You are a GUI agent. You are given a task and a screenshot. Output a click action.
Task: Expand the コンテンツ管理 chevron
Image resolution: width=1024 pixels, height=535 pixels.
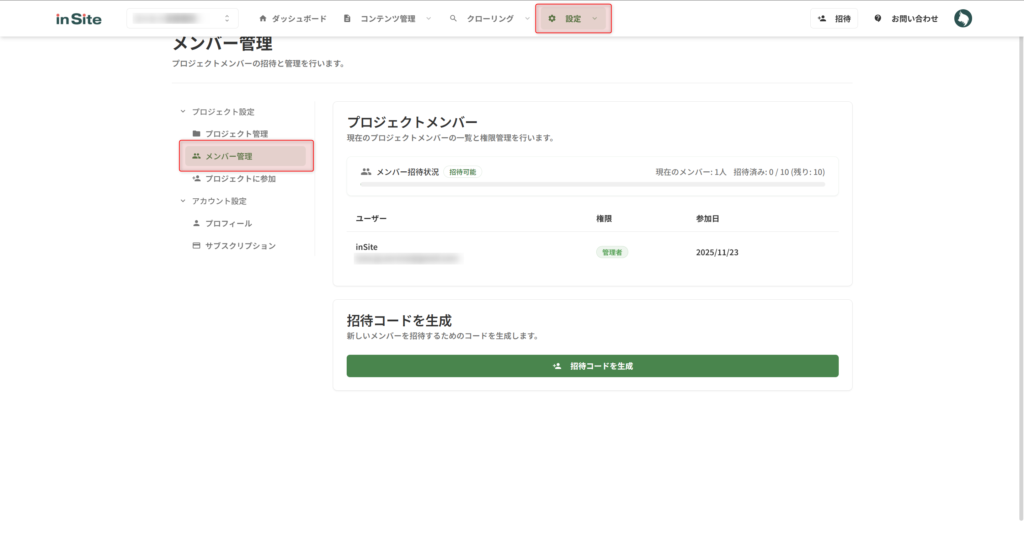[428, 18]
